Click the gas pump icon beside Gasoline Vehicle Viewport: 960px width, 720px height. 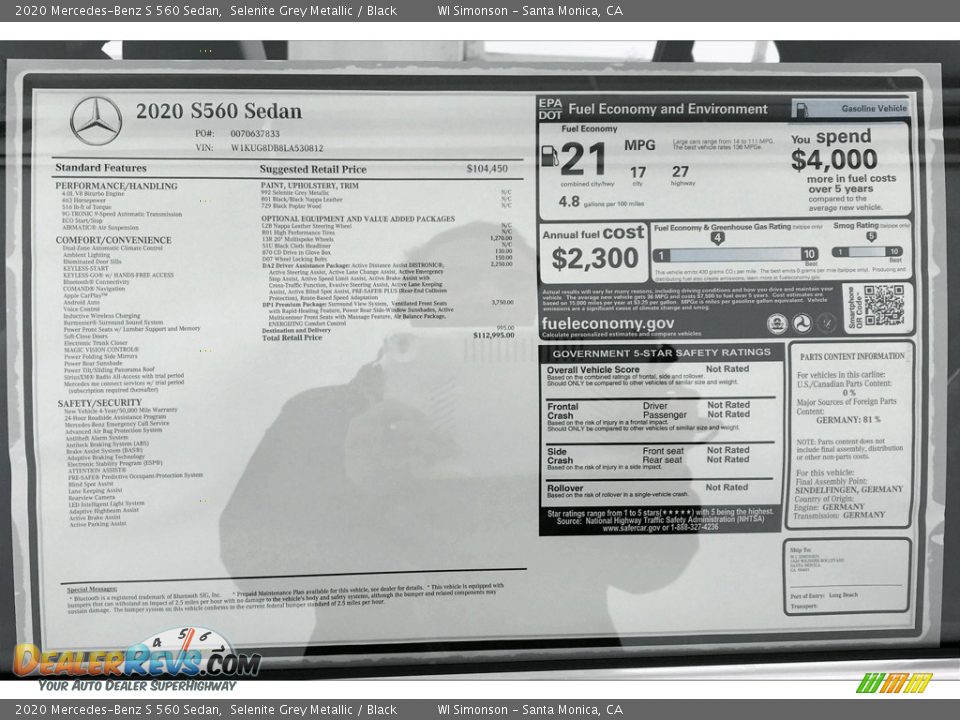pos(802,108)
